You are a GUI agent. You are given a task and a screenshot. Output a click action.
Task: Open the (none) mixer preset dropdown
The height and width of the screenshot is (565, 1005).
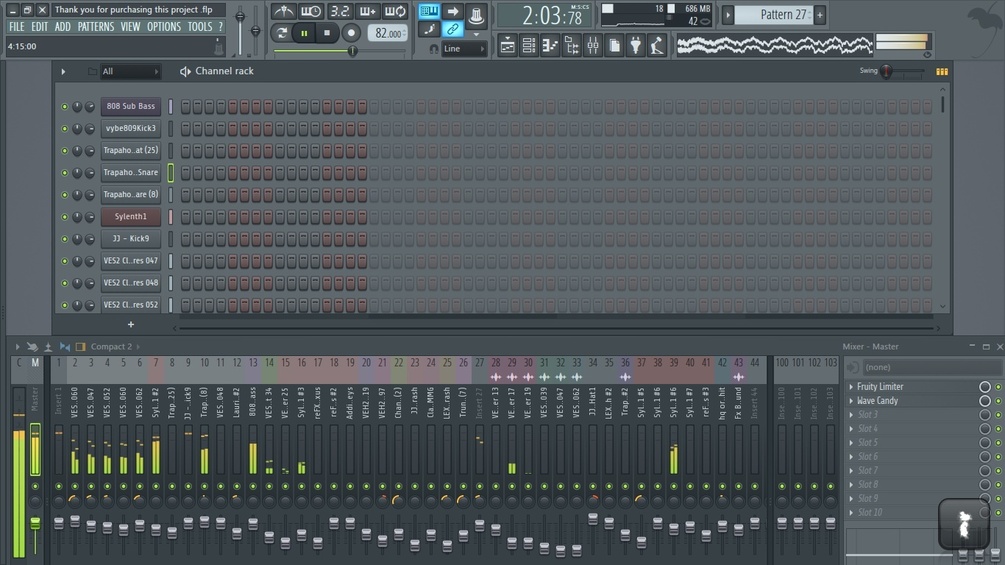point(931,367)
